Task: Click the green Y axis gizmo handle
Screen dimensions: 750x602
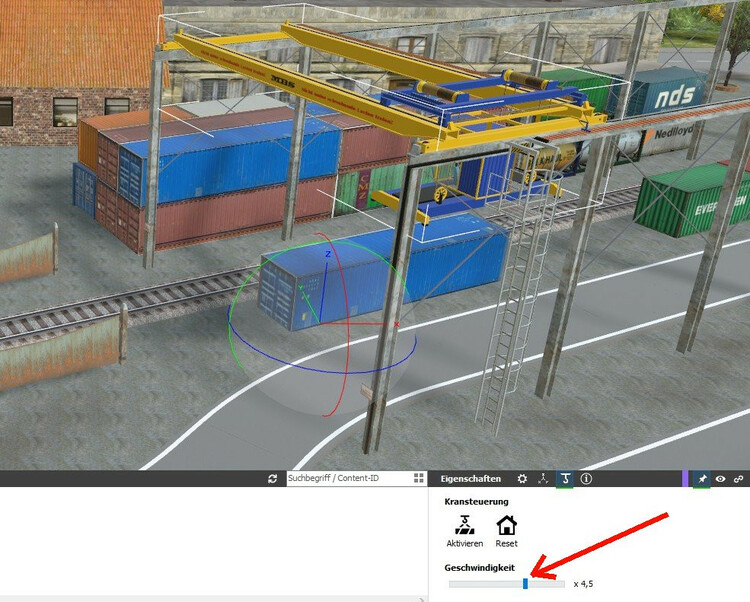Action: coord(301,287)
